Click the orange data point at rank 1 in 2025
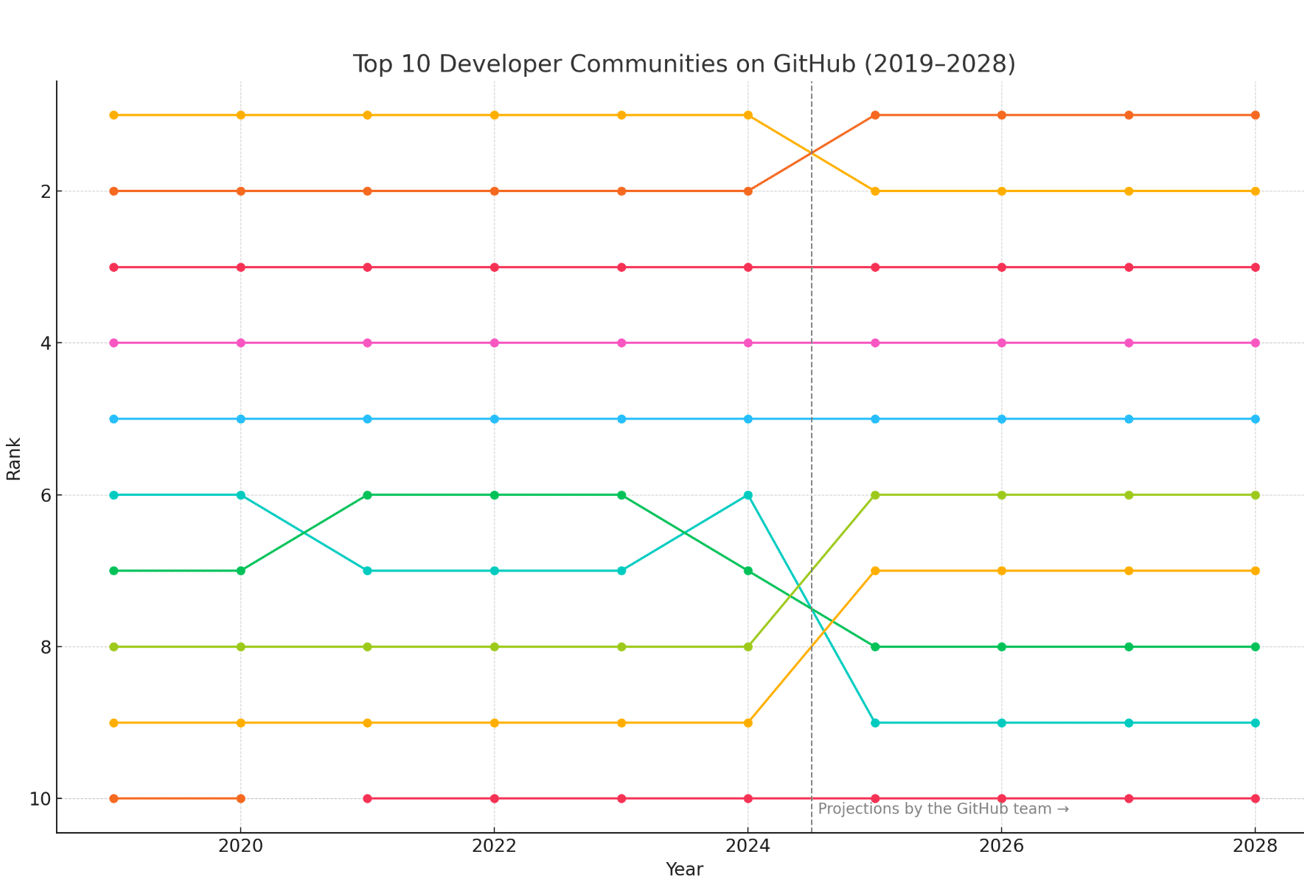 (875, 115)
